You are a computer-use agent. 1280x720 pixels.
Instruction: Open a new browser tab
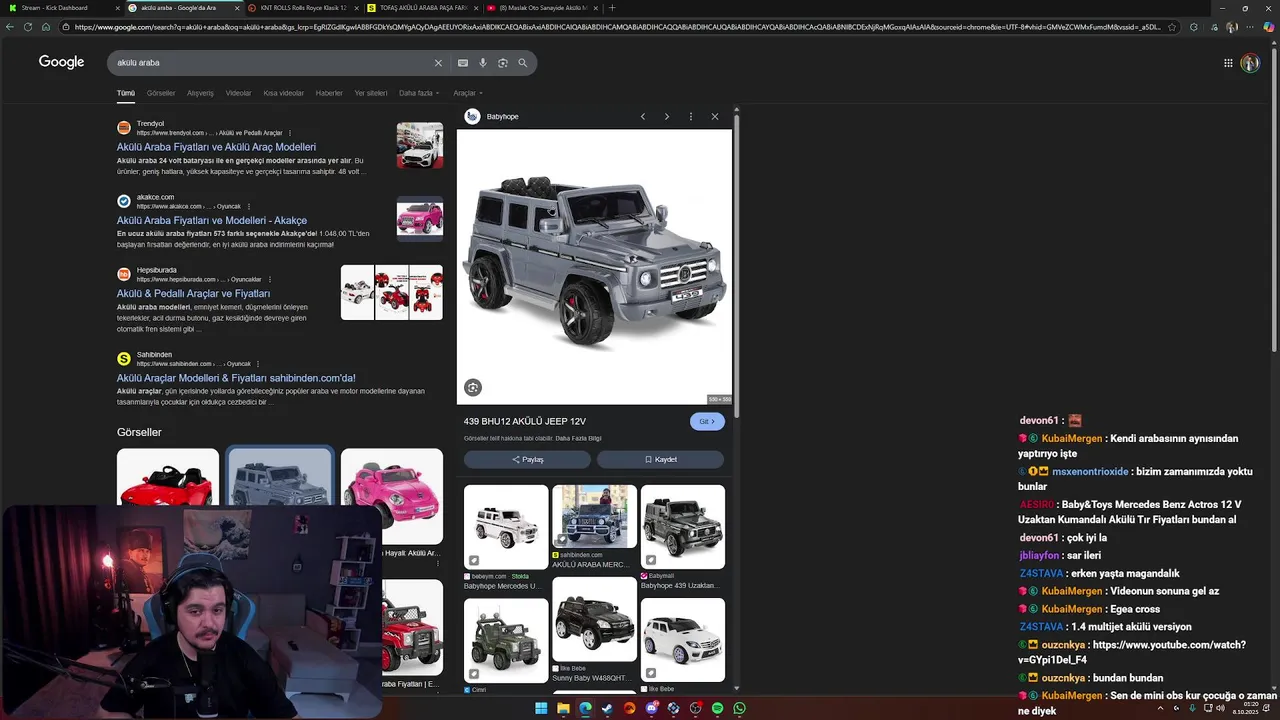click(x=612, y=8)
